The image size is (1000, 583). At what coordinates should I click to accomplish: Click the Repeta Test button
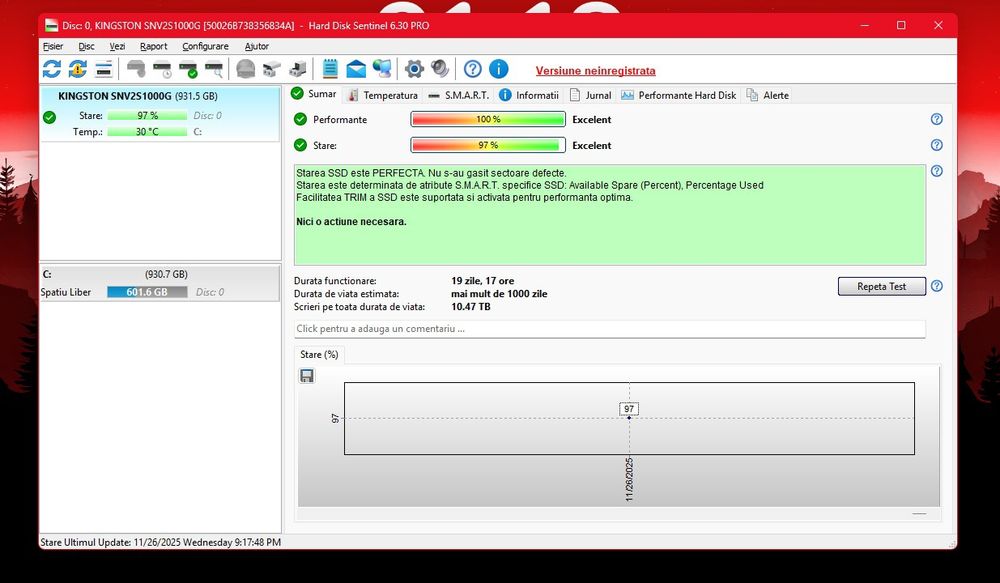coord(881,286)
